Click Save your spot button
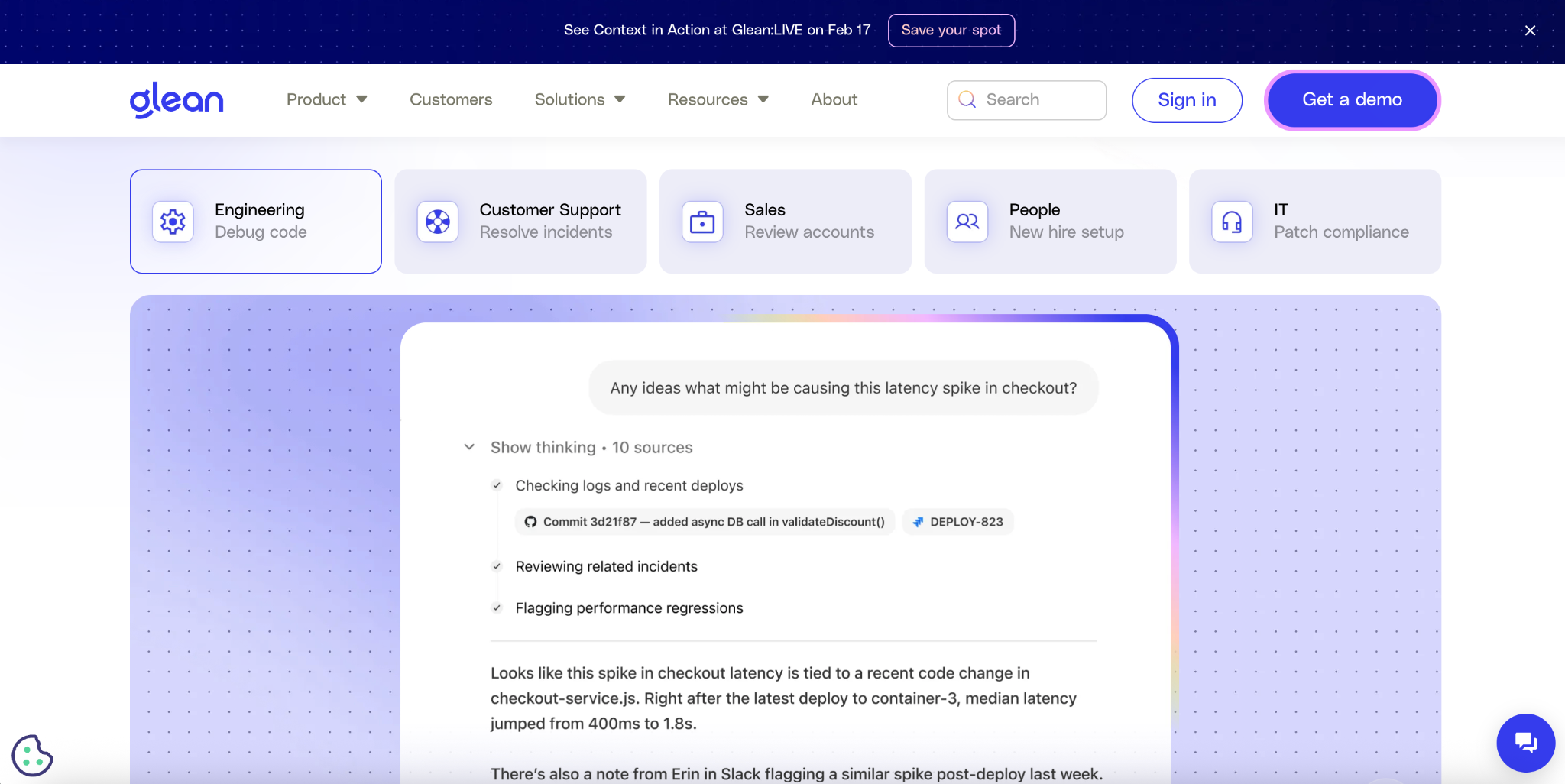Viewport: 1565px width, 784px height. pyautogui.click(x=951, y=31)
